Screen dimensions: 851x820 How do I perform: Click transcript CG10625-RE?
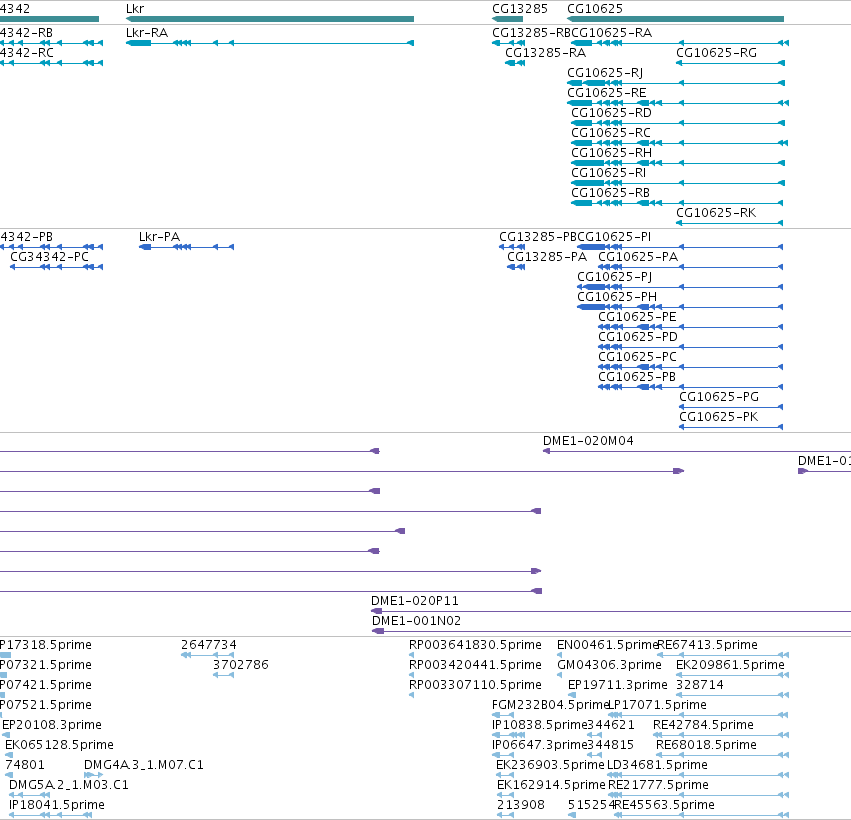pyautogui.click(x=678, y=103)
